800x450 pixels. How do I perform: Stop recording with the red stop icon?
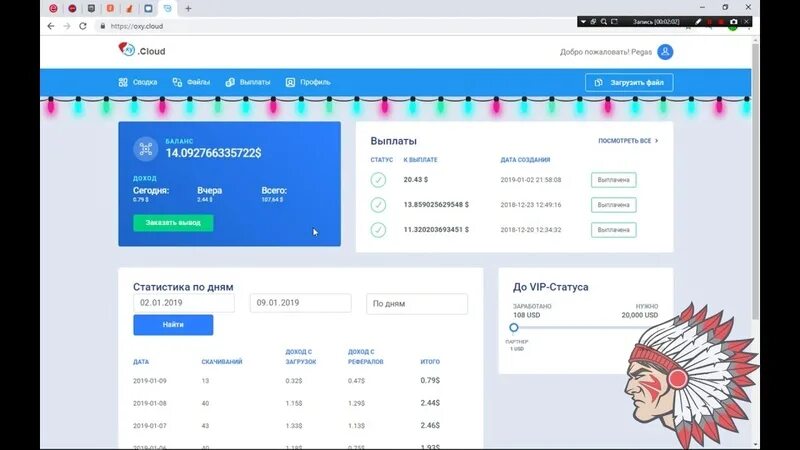[x=721, y=22]
